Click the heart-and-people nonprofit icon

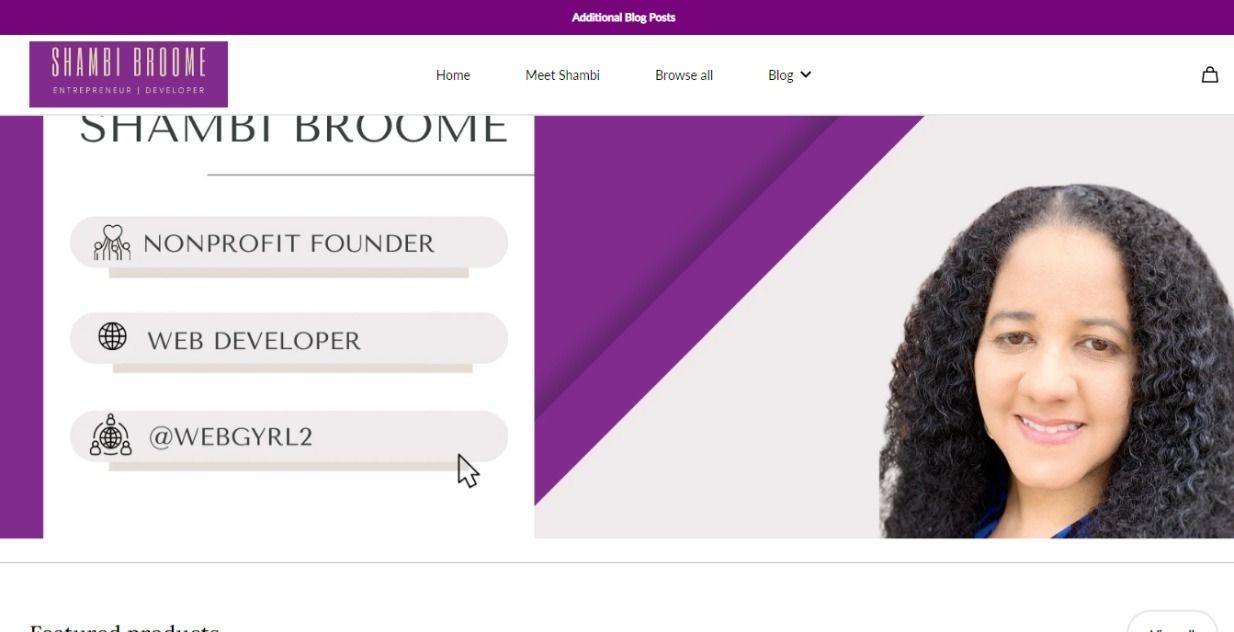point(112,242)
